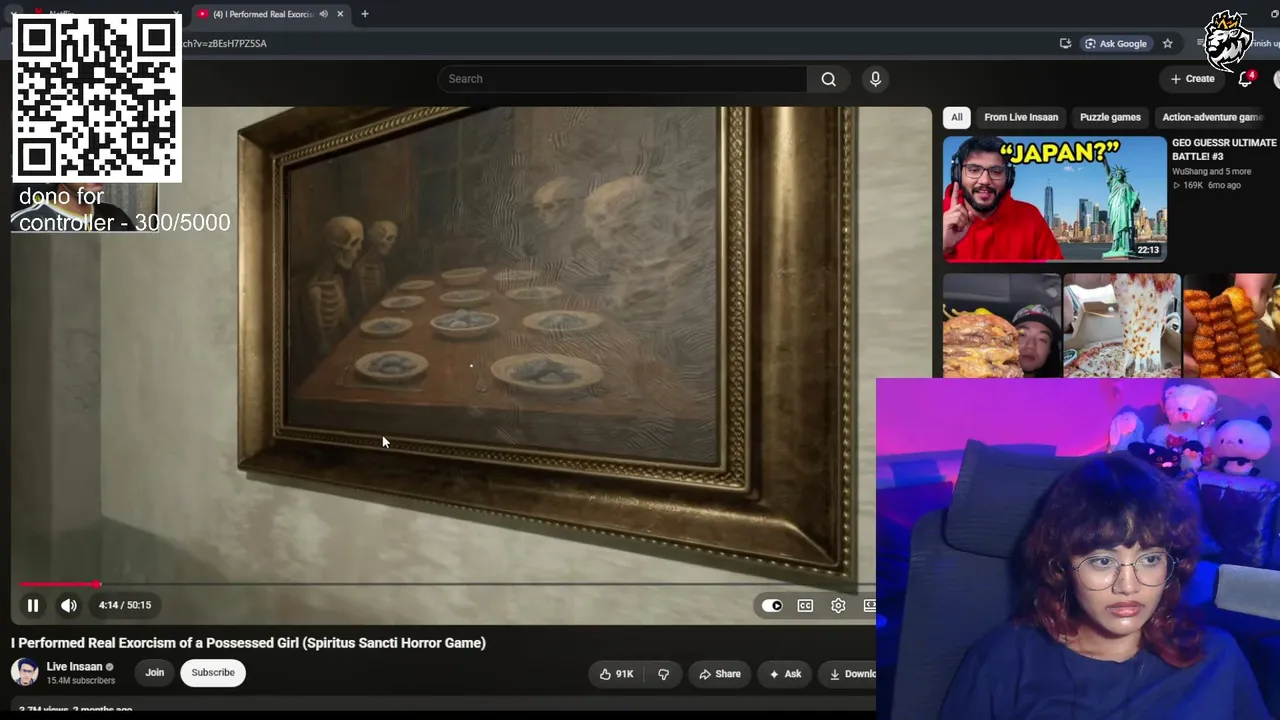Select the All filter chip
Screen dimensions: 1280x720
(x=957, y=117)
